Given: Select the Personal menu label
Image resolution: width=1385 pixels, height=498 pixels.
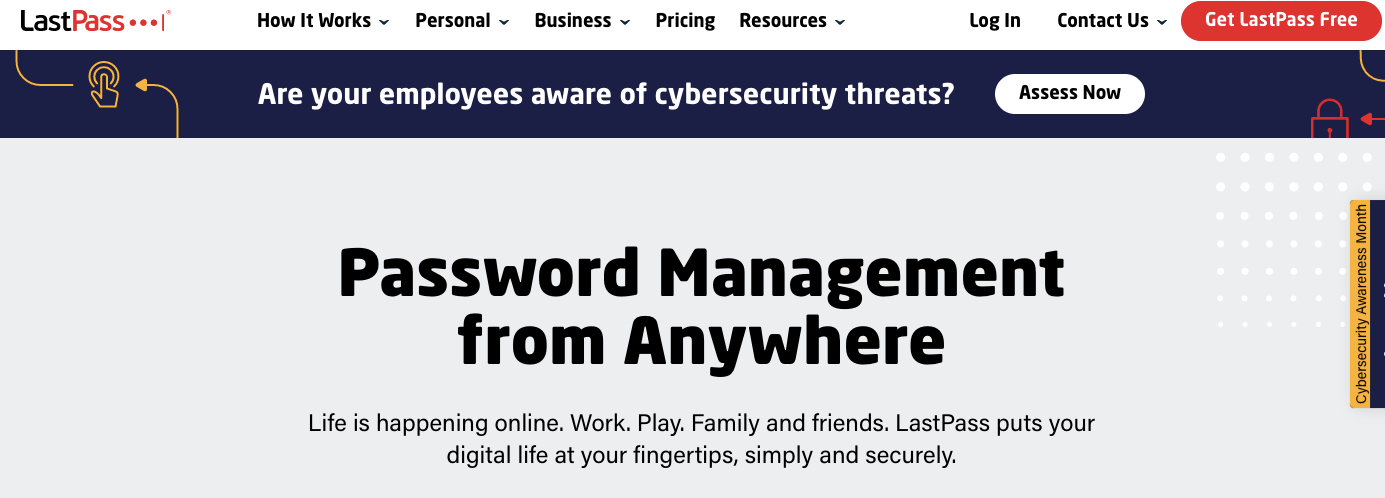Looking at the screenshot, I should pyautogui.click(x=450, y=20).
